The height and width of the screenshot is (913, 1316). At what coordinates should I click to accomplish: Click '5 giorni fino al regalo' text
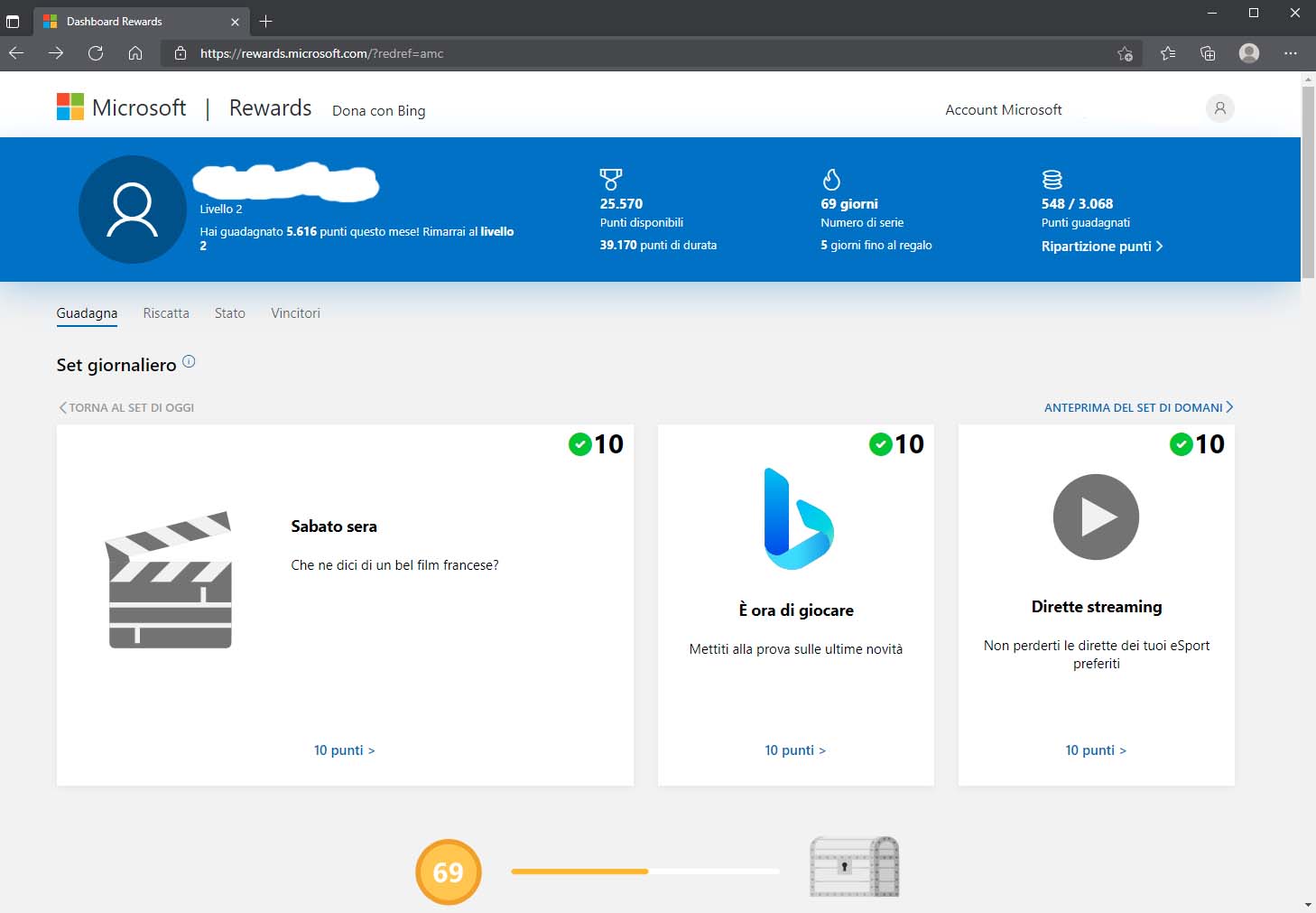point(876,245)
